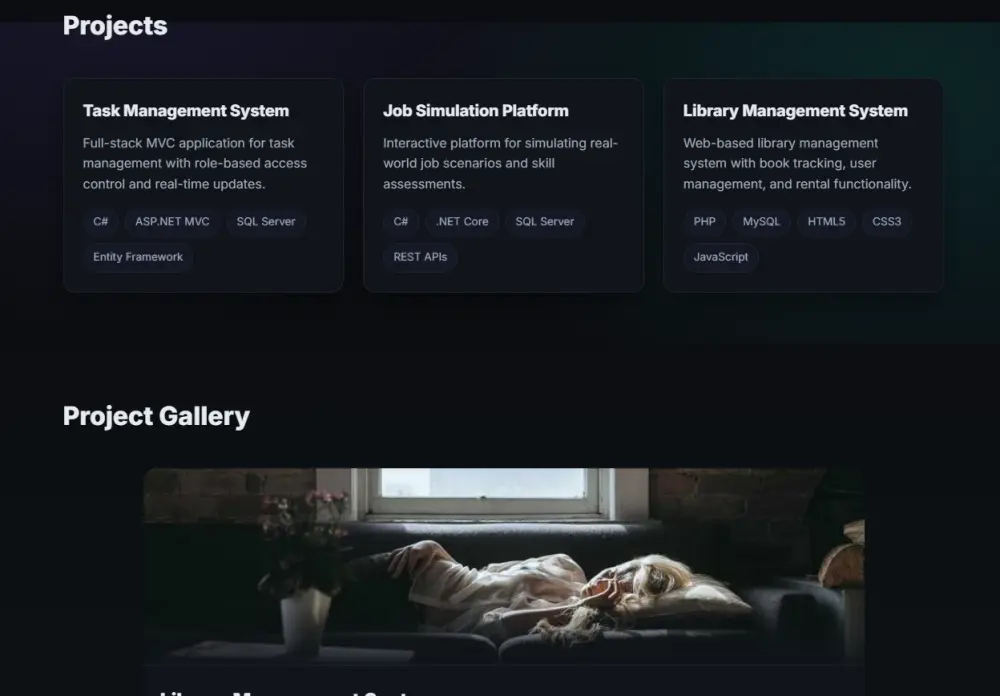Click the Projects section heading
This screenshot has width=1000, height=696.
pos(115,26)
